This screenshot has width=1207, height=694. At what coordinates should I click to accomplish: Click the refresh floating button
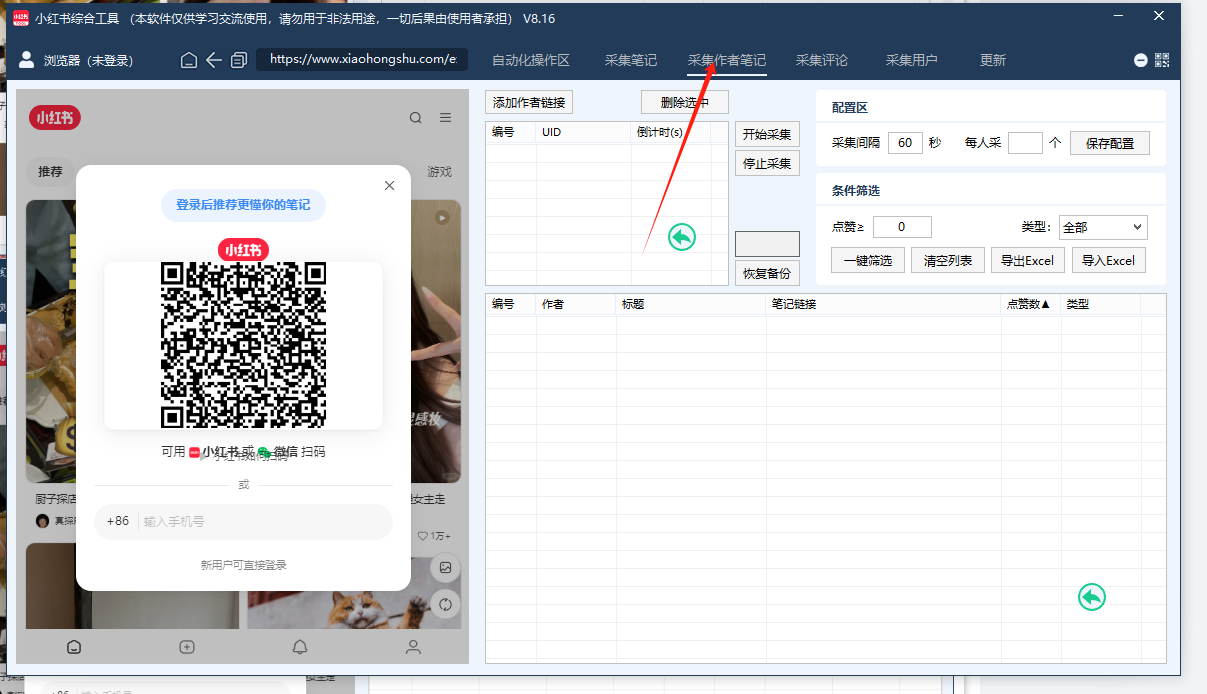[446, 604]
